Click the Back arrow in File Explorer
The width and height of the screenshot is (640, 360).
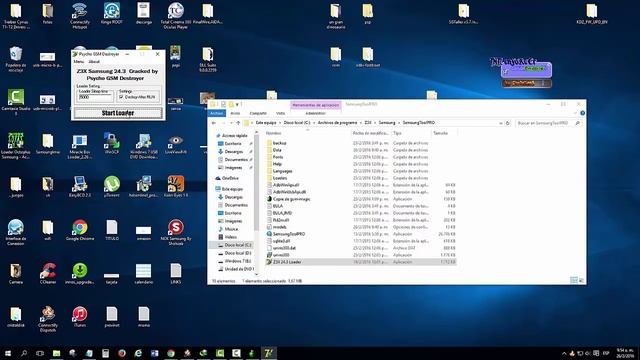coord(214,123)
